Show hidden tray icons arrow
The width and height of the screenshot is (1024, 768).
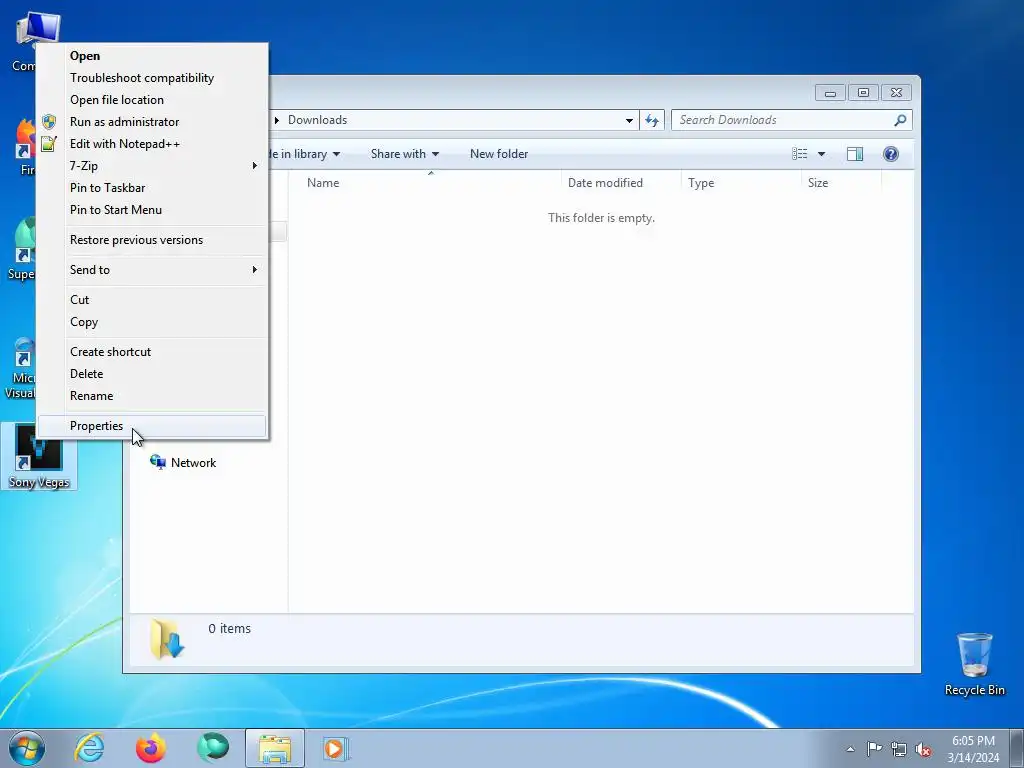click(x=850, y=749)
